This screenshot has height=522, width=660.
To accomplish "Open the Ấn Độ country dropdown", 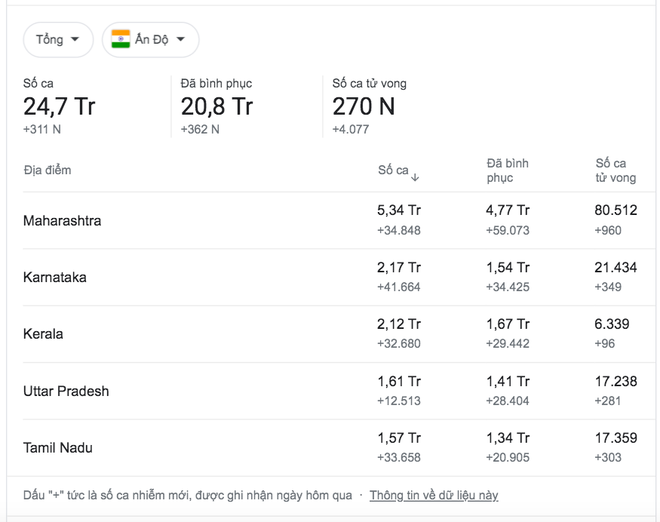I will click(x=150, y=40).
